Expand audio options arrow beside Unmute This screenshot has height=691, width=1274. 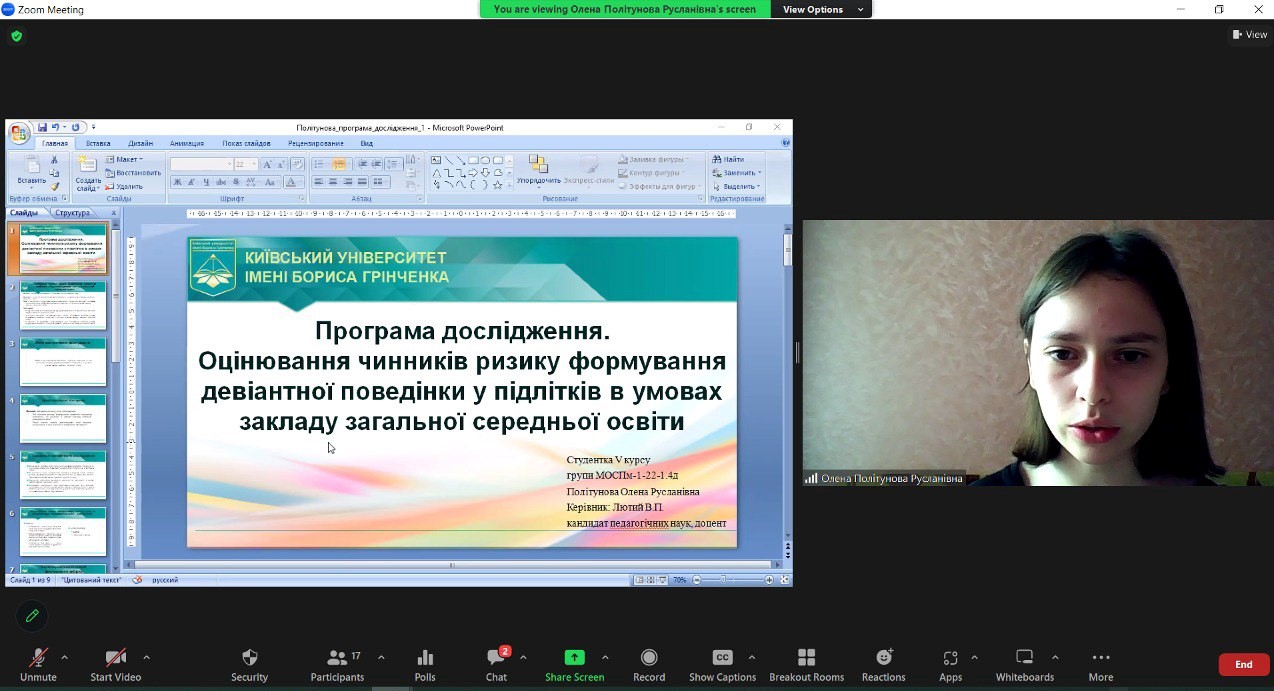click(65, 657)
